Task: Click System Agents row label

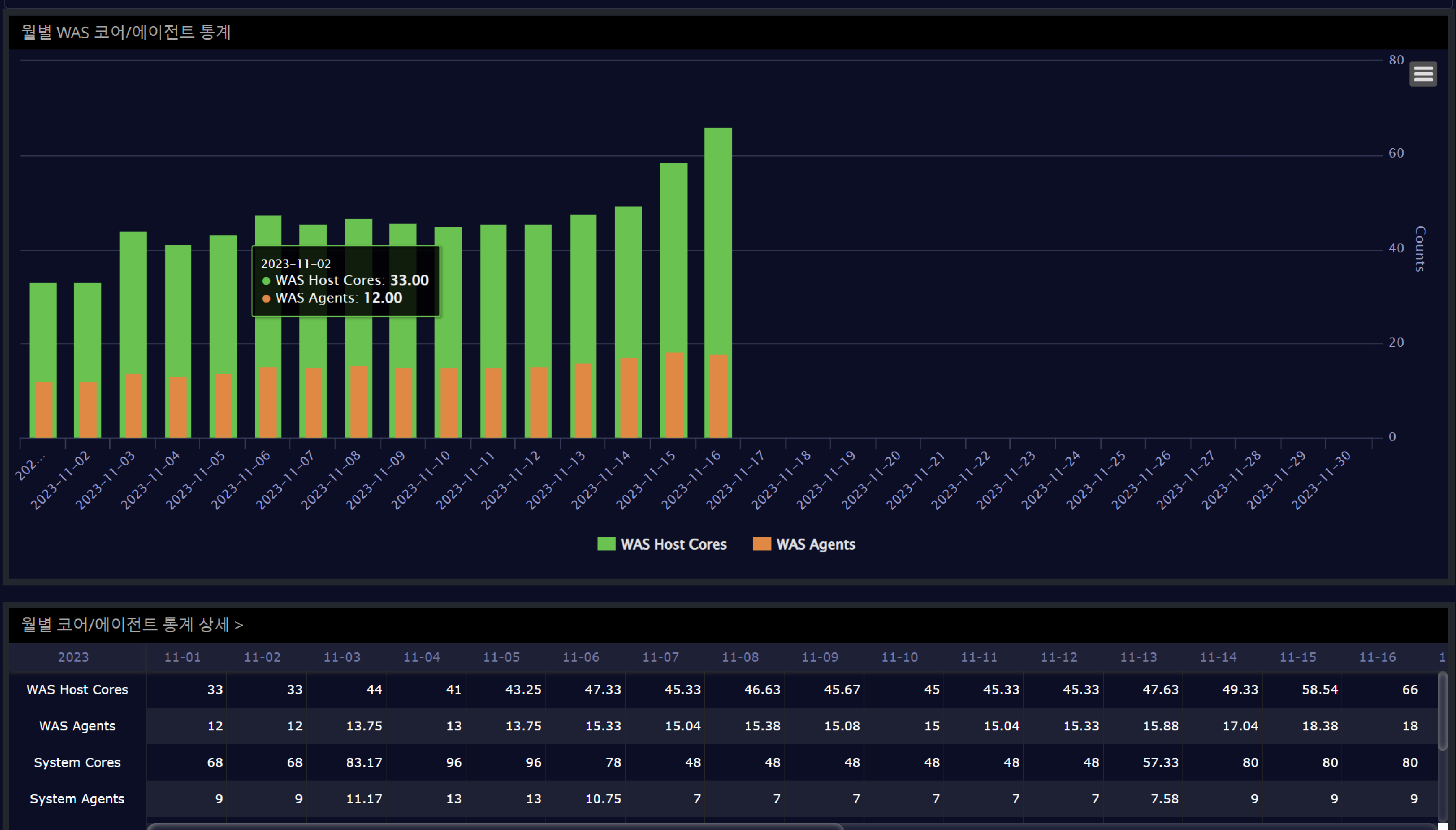Action: pyautogui.click(x=77, y=799)
